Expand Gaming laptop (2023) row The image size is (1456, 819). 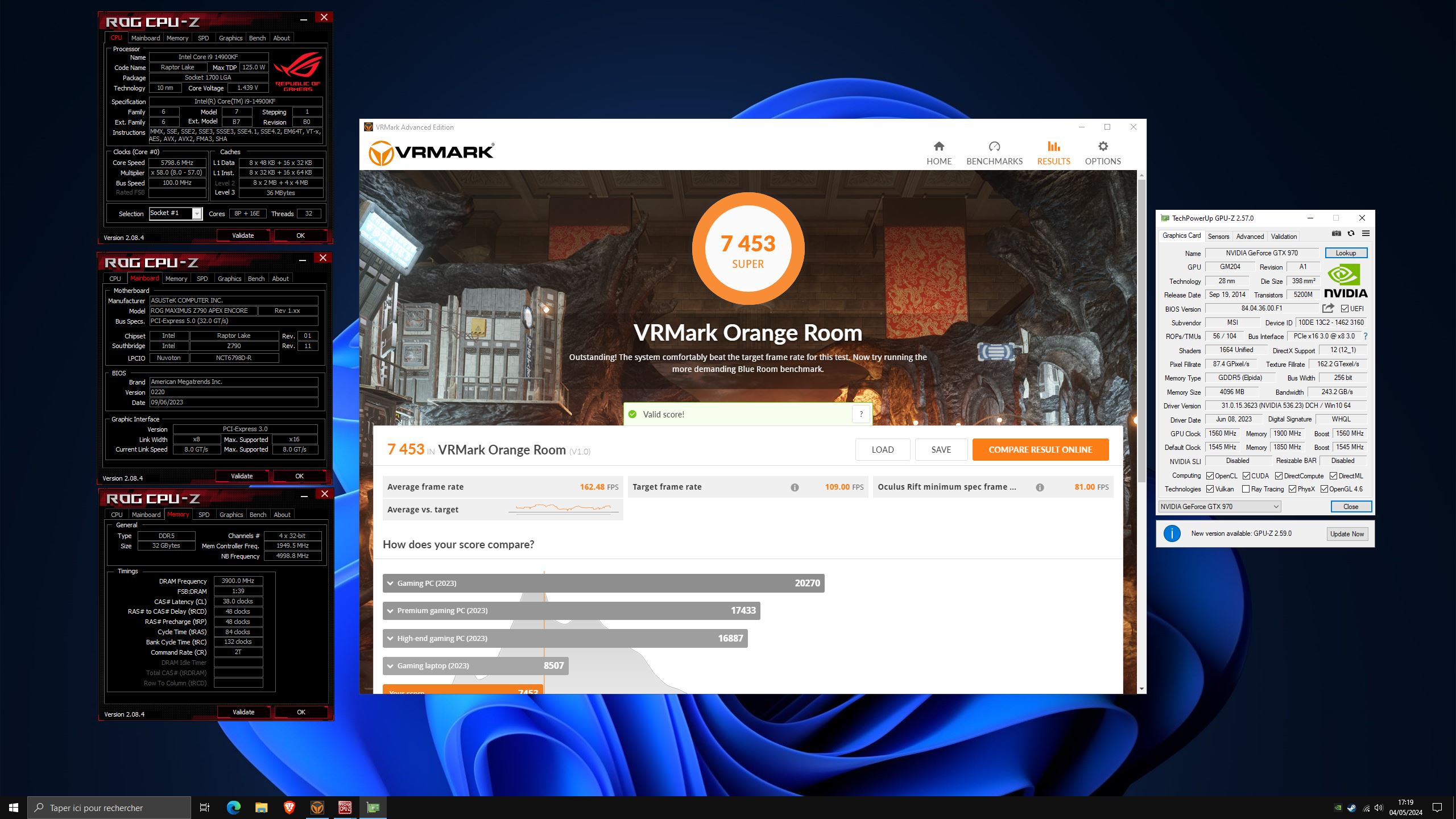tap(475, 666)
